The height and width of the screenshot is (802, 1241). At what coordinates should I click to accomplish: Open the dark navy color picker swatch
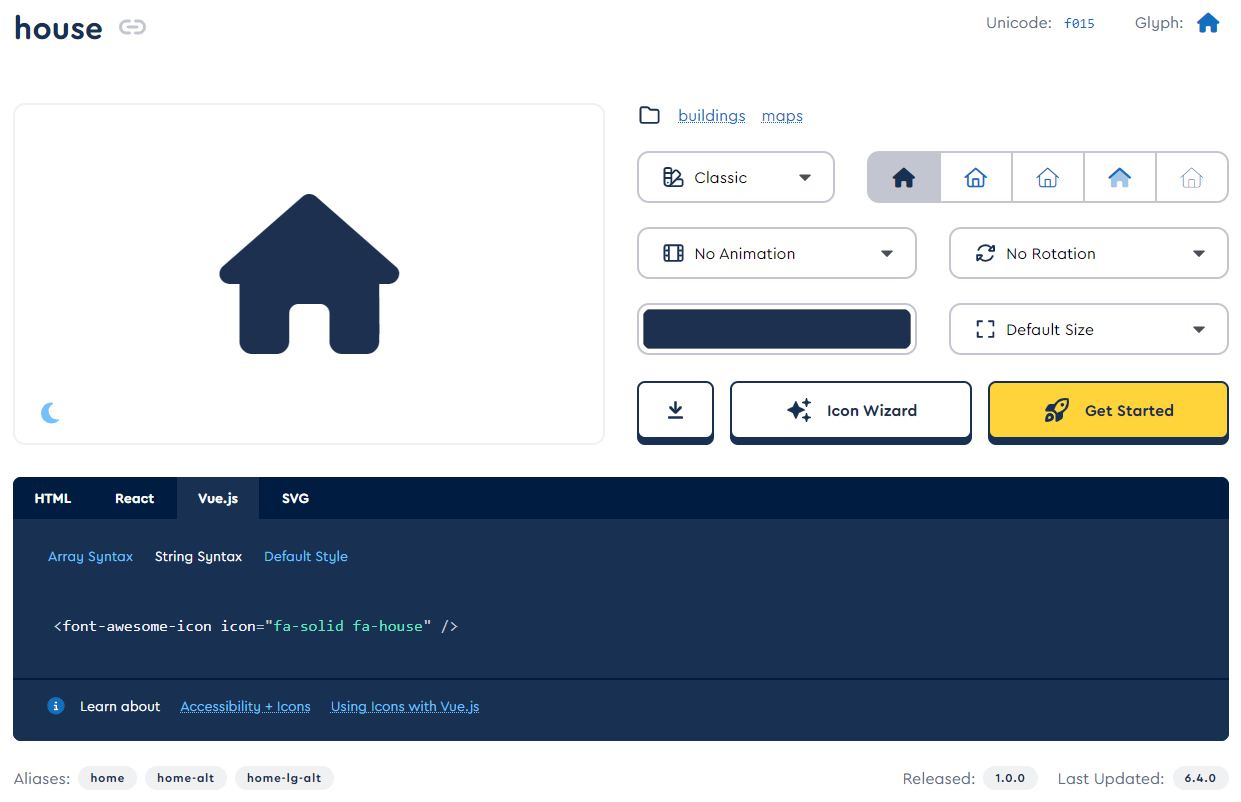pos(777,329)
